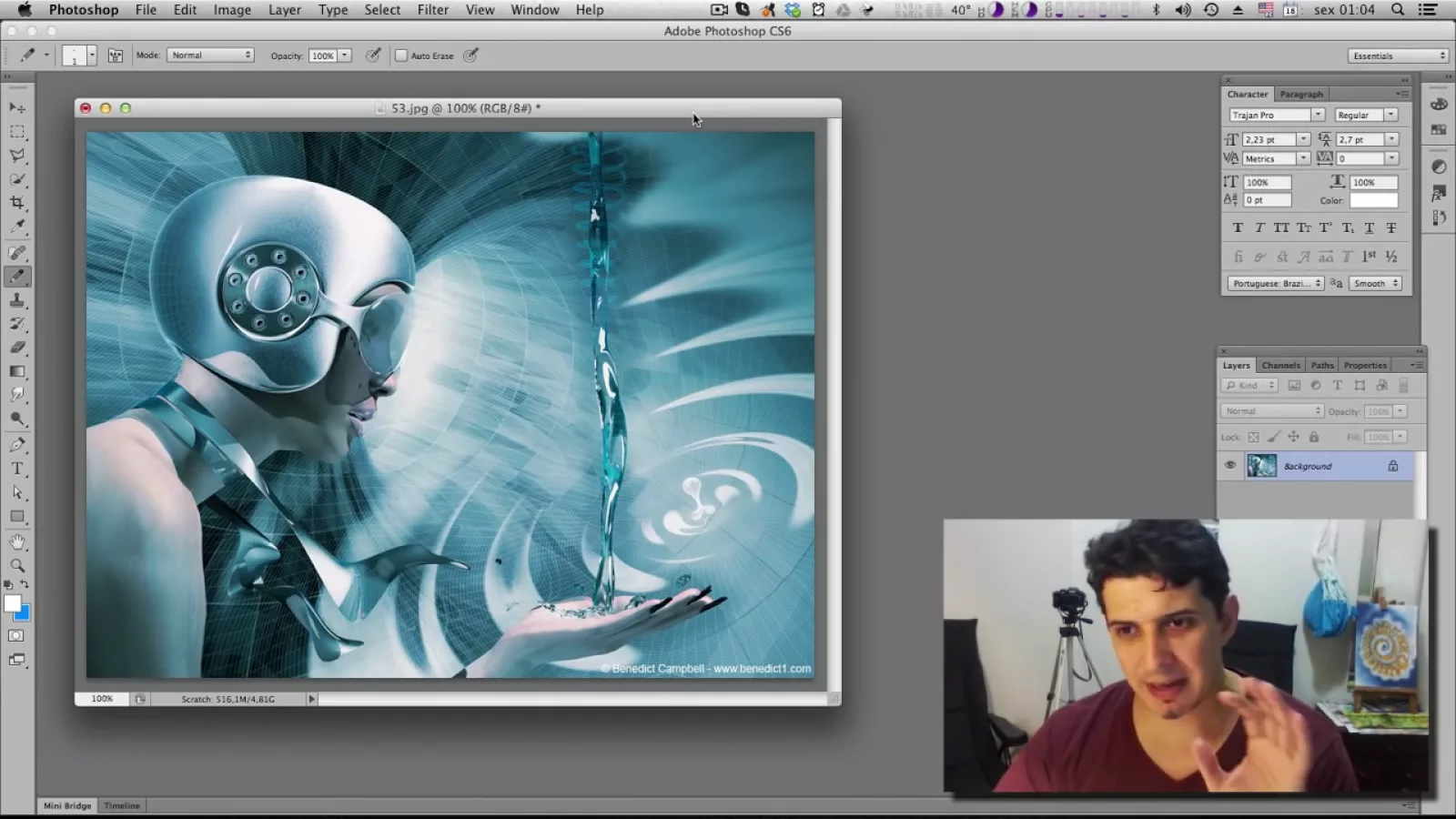Click the Background layer thumbnail
Image resolution: width=1456 pixels, height=819 pixels.
(1261, 466)
